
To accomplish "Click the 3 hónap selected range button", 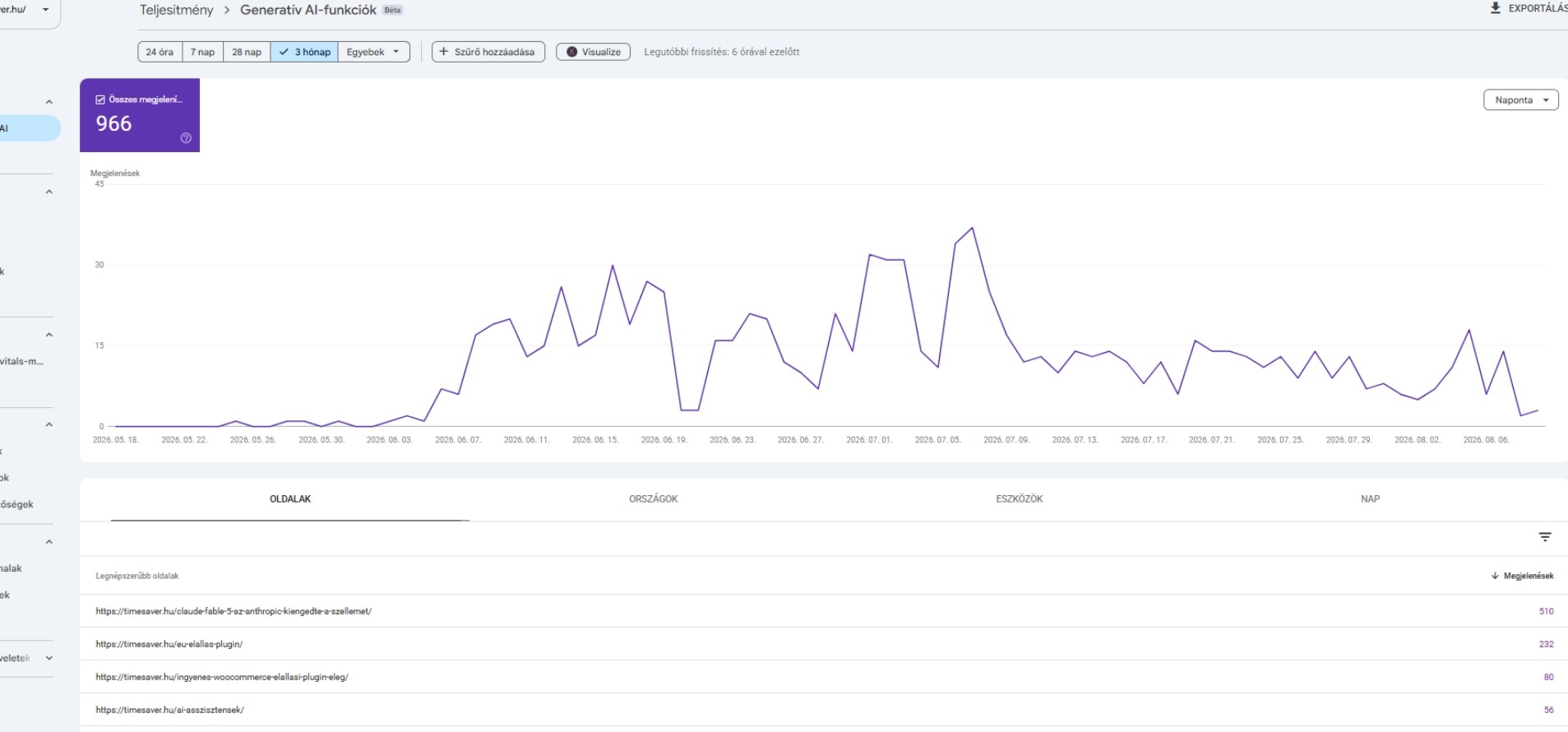I will [x=304, y=52].
